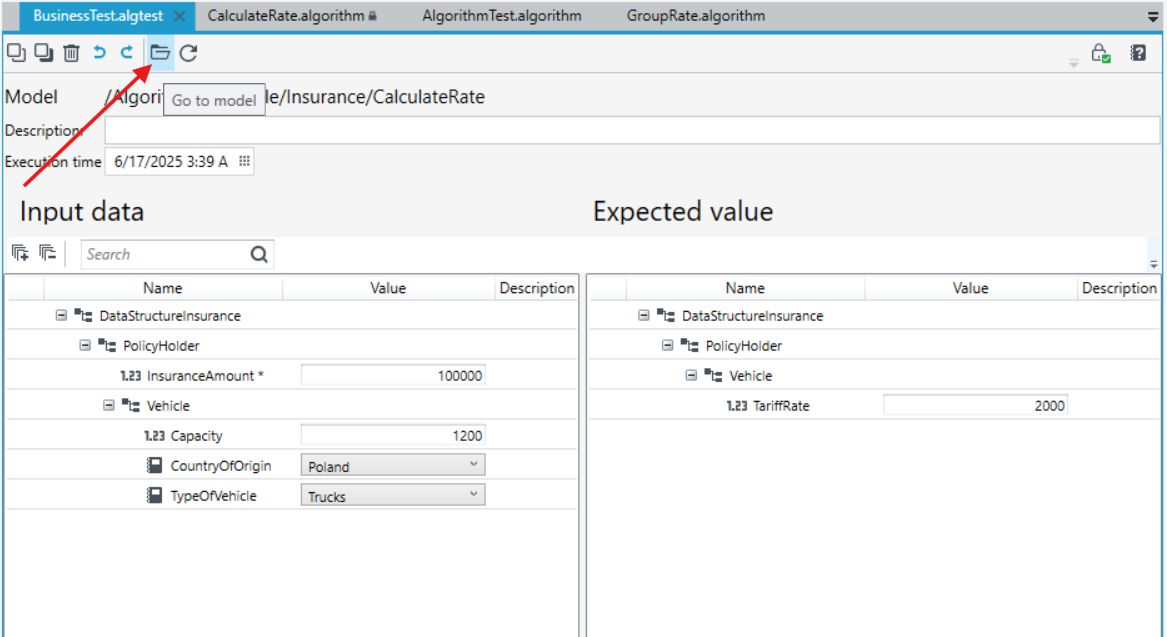The width and height of the screenshot is (1167, 637).
Task: Click the Expected value Name column header
Action: point(745,288)
